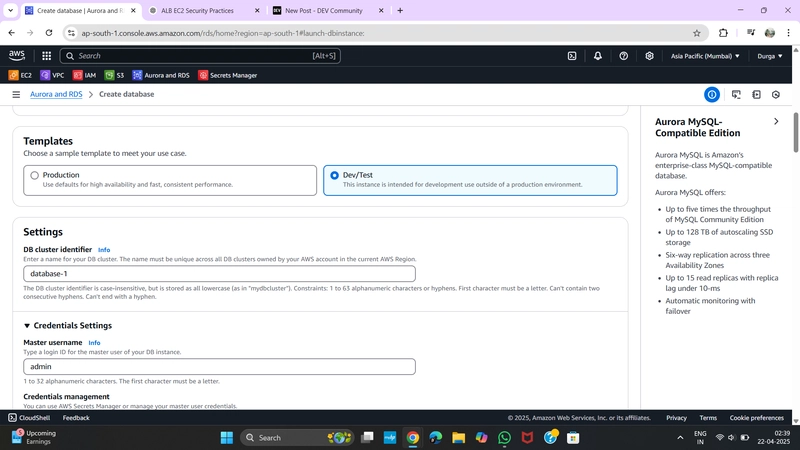Open the Feedback link in the footer
800x450 pixels.
coord(76,418)
